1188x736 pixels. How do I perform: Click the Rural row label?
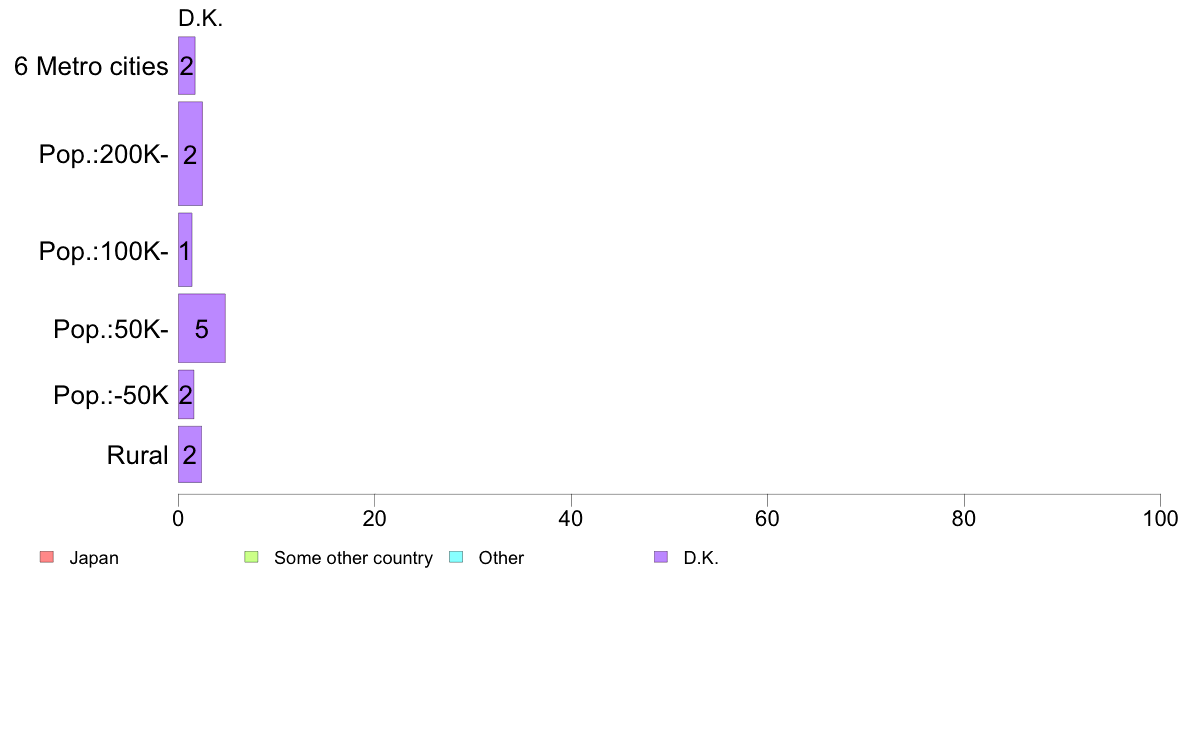coord(137,456)
